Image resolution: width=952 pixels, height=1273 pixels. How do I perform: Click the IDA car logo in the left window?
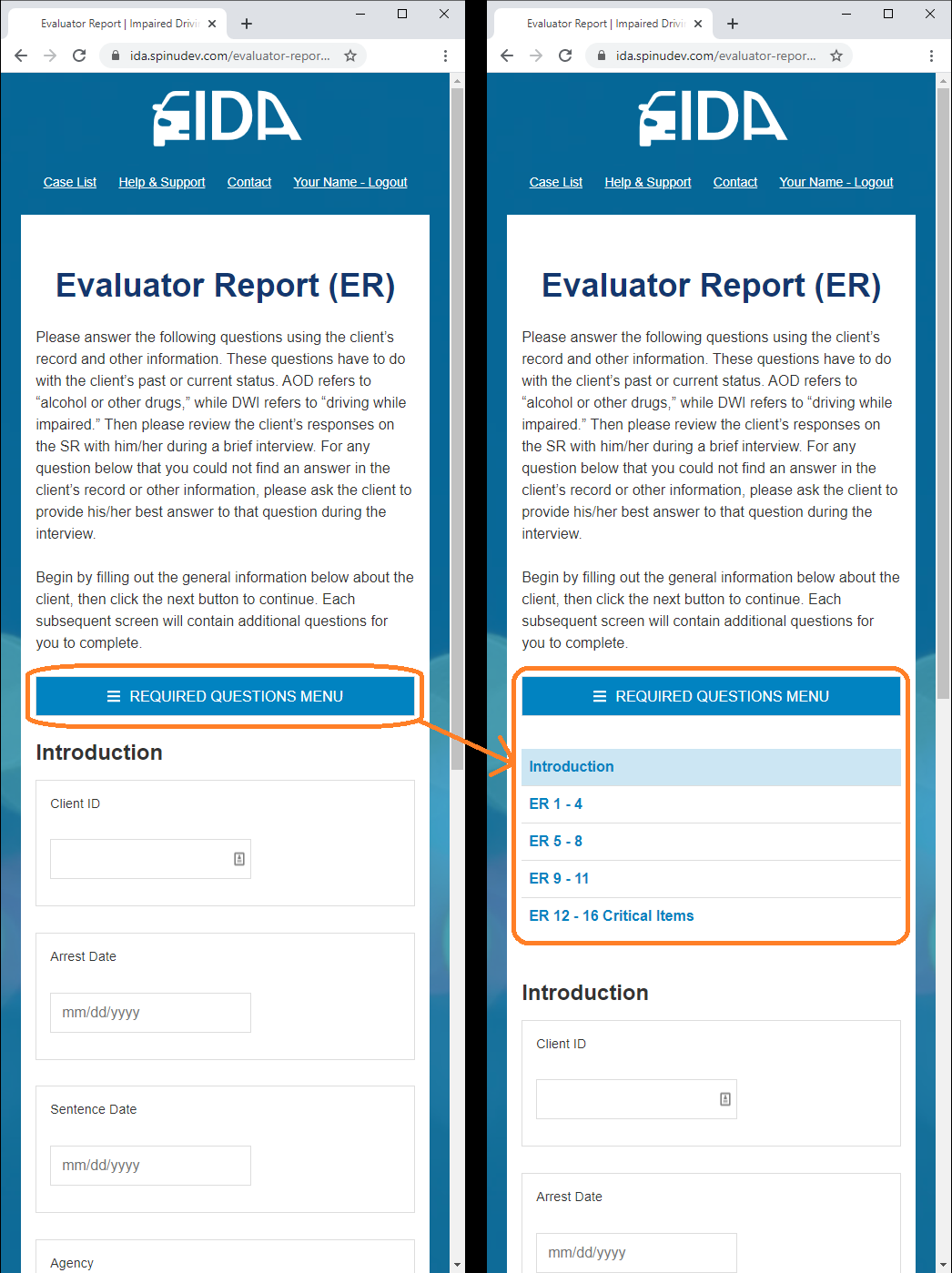[x=227, y=118]
